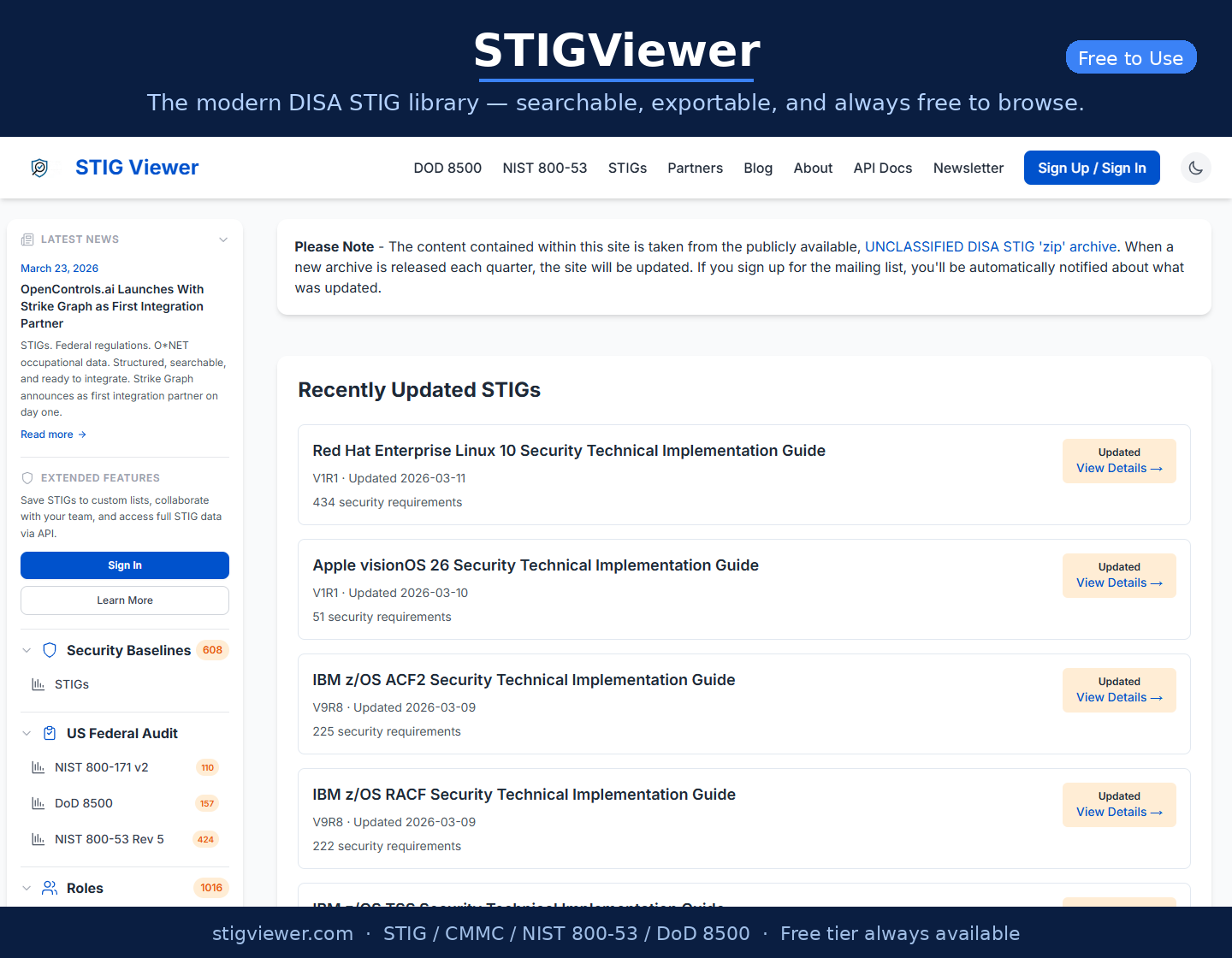The width and height of the screenshot is (1232, 958).
Task: View details for IBM z/OS RACF STIG
Action: (1119, 812)
